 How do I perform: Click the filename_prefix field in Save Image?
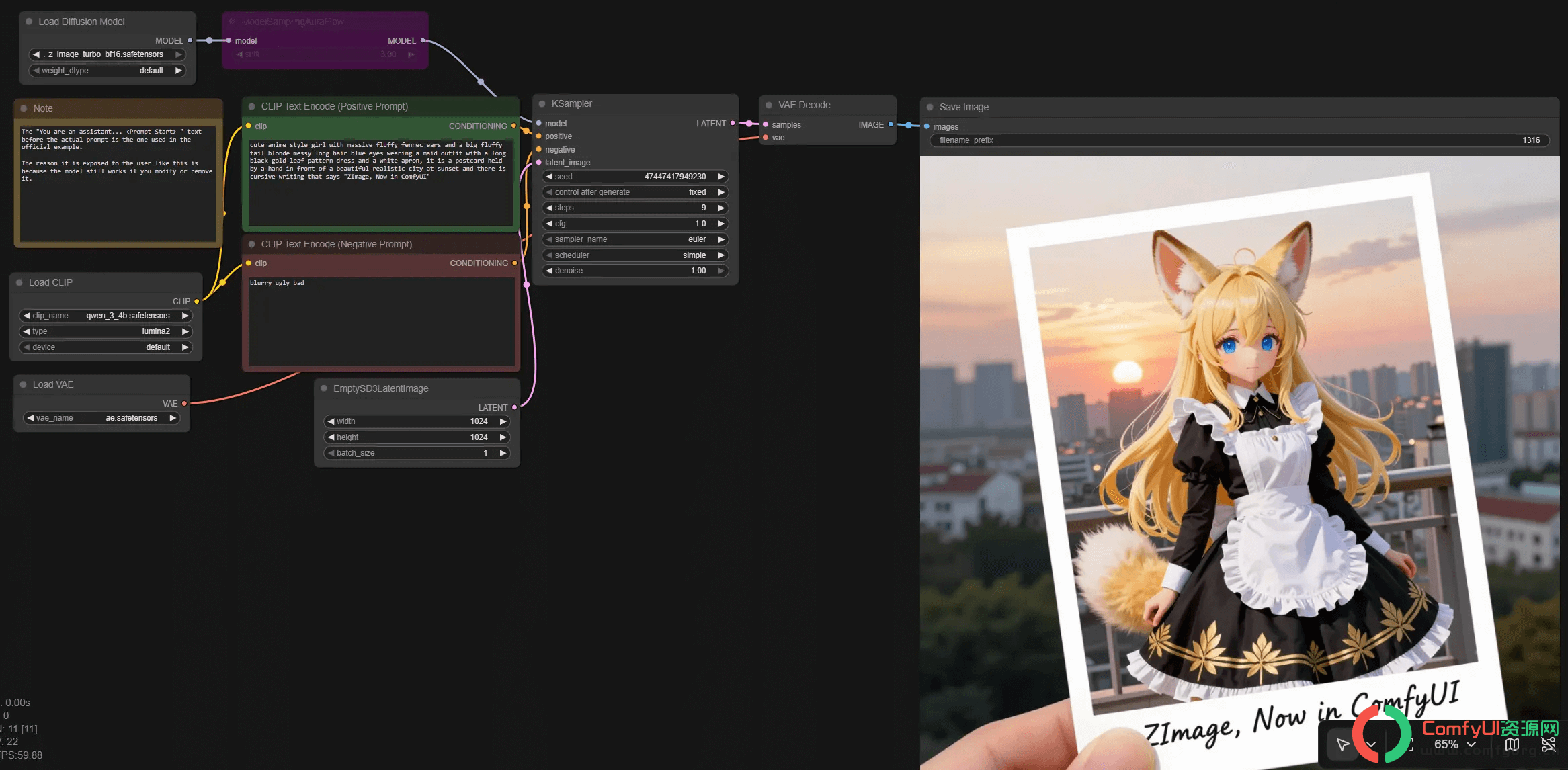1239,140
